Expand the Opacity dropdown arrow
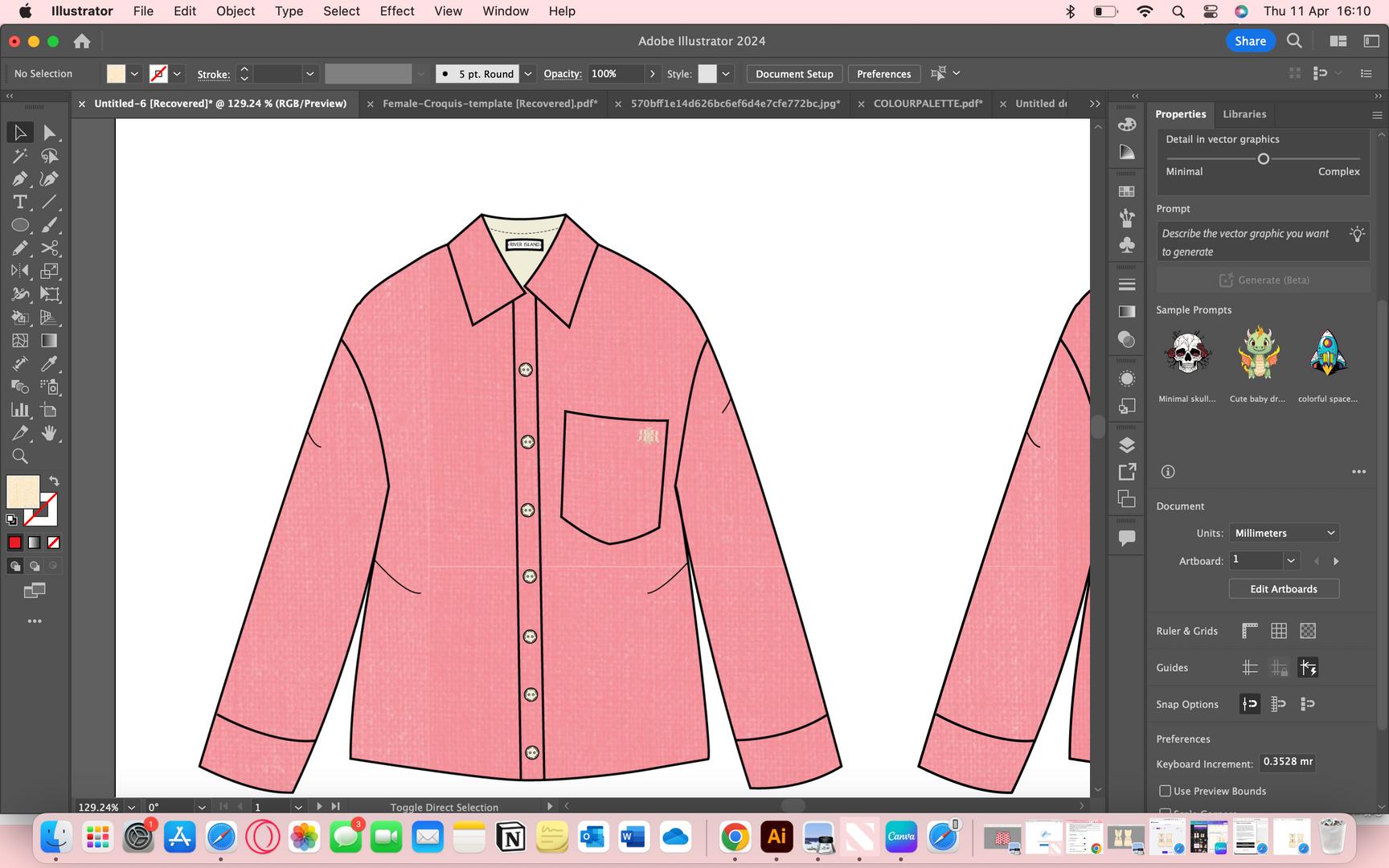 tap(652, 74)
